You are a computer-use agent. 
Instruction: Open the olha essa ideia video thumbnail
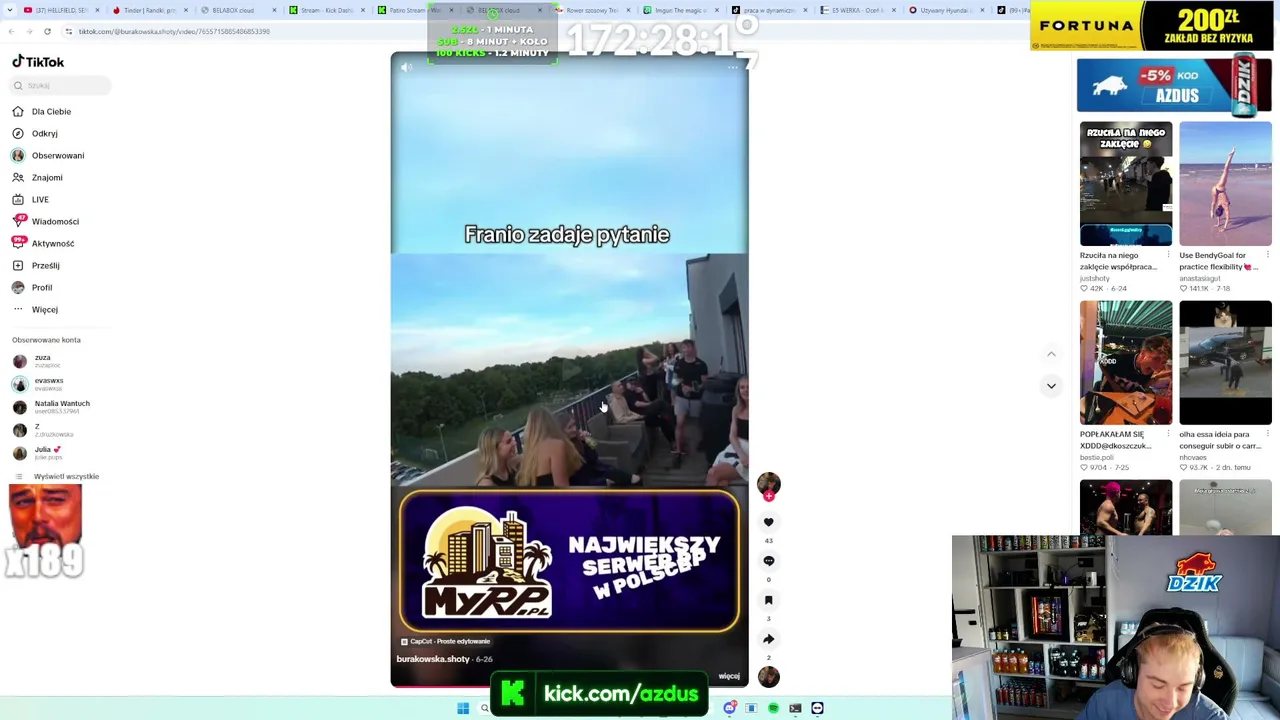click(1225, 363)
